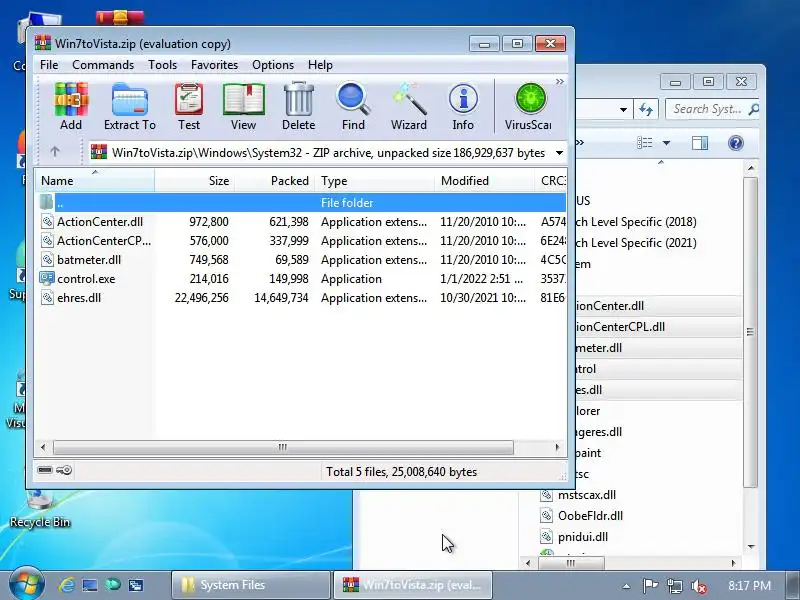Image resolution: width=800 pixels, height=600 pixels.
Task: Click the View book icon
Action: coord(243,107)
